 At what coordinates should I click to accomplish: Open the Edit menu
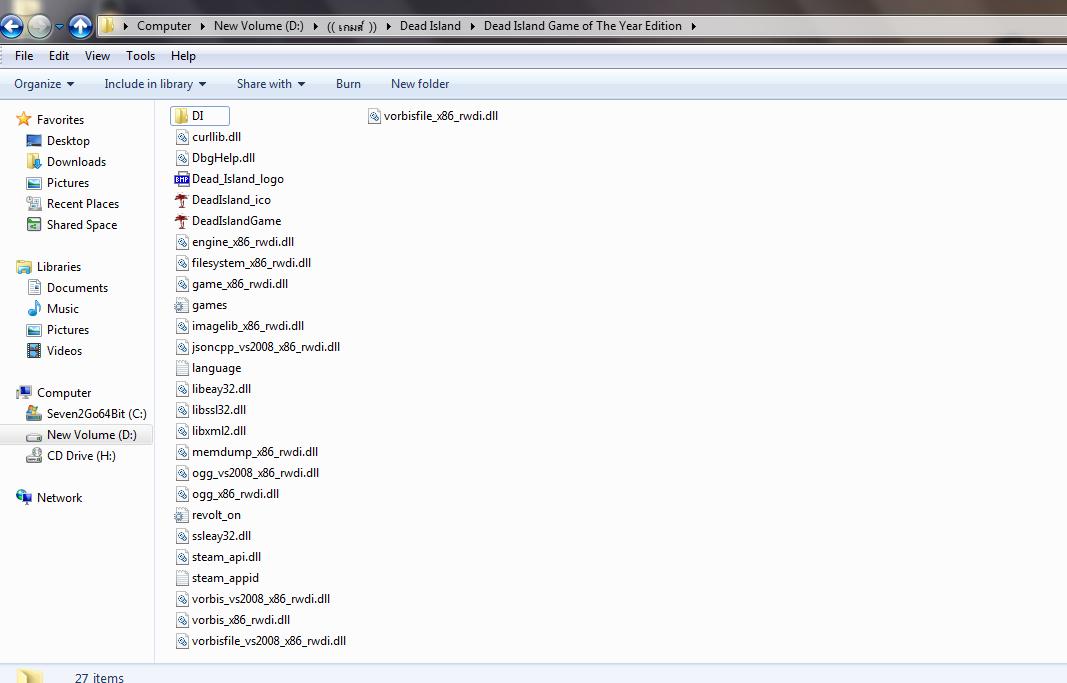(59, 56)
